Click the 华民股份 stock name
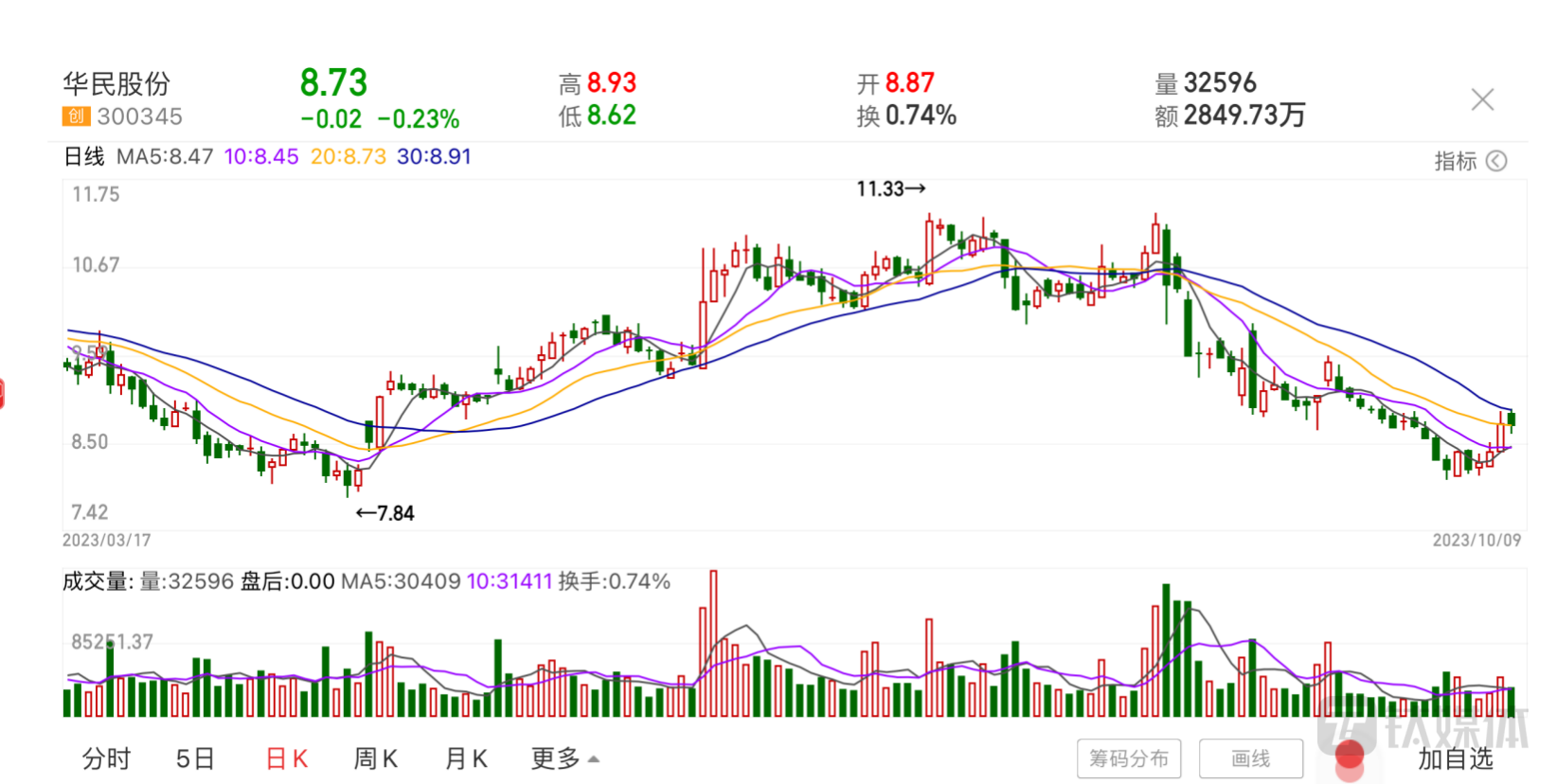The height and width of the screenshot is (784, 1557). tap(116, 83)
